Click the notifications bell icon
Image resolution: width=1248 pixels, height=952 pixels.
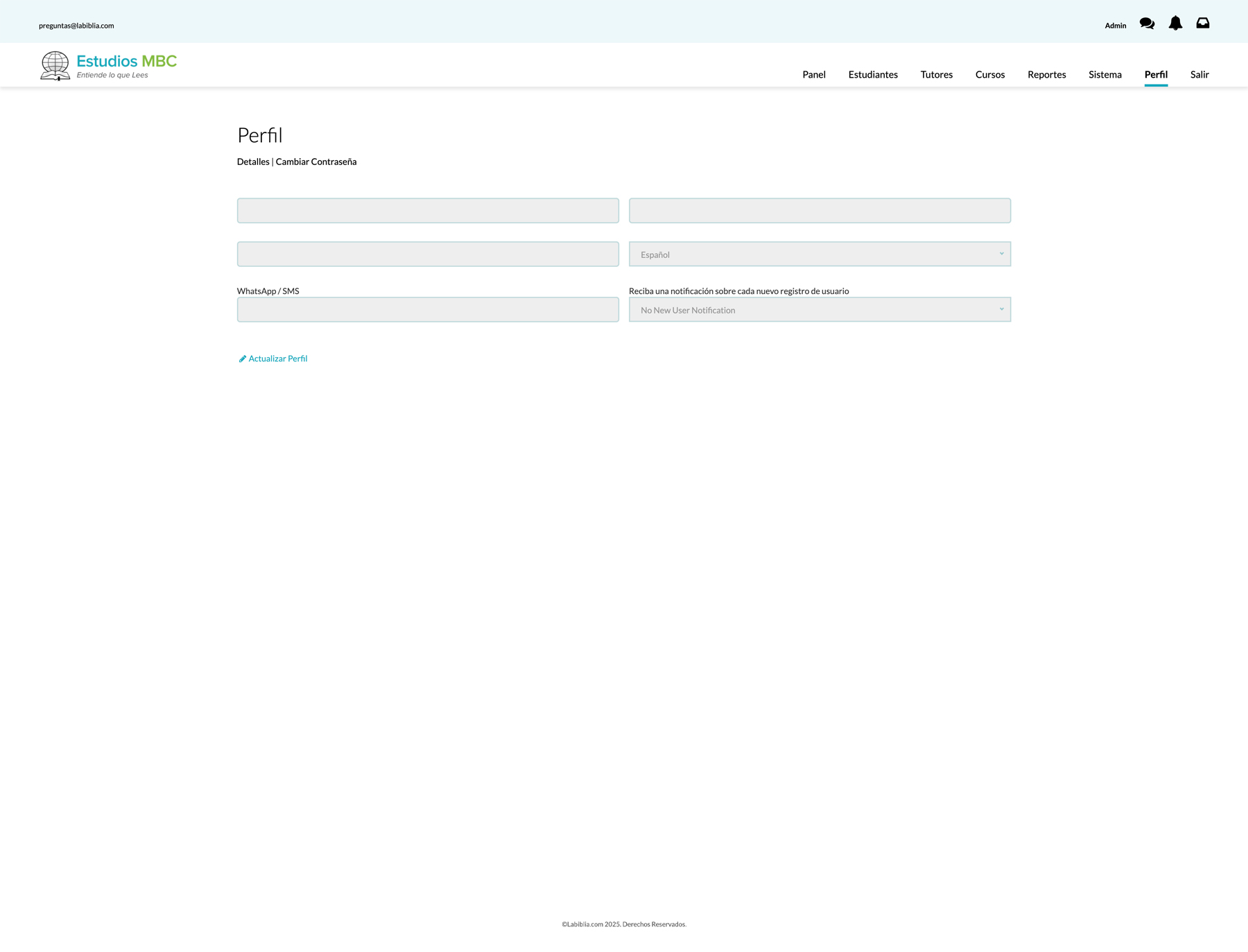pos(1175,23)
